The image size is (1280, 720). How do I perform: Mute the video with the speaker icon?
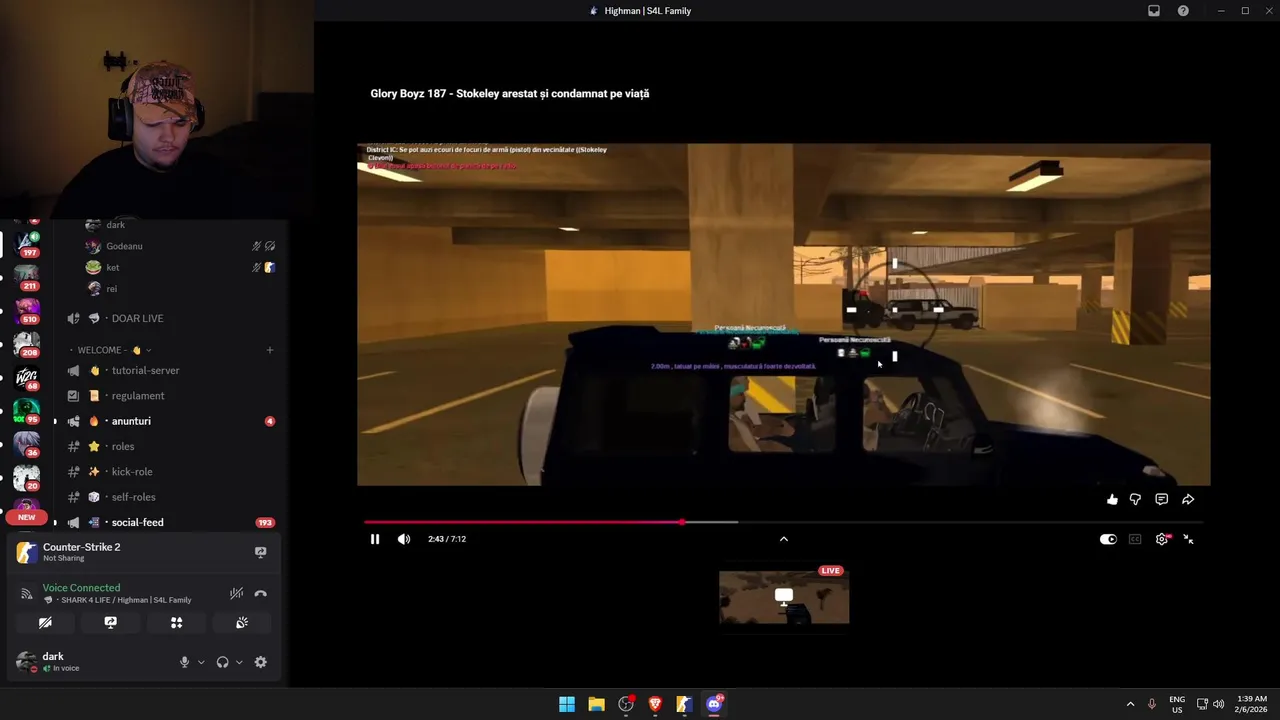[404, 539]
